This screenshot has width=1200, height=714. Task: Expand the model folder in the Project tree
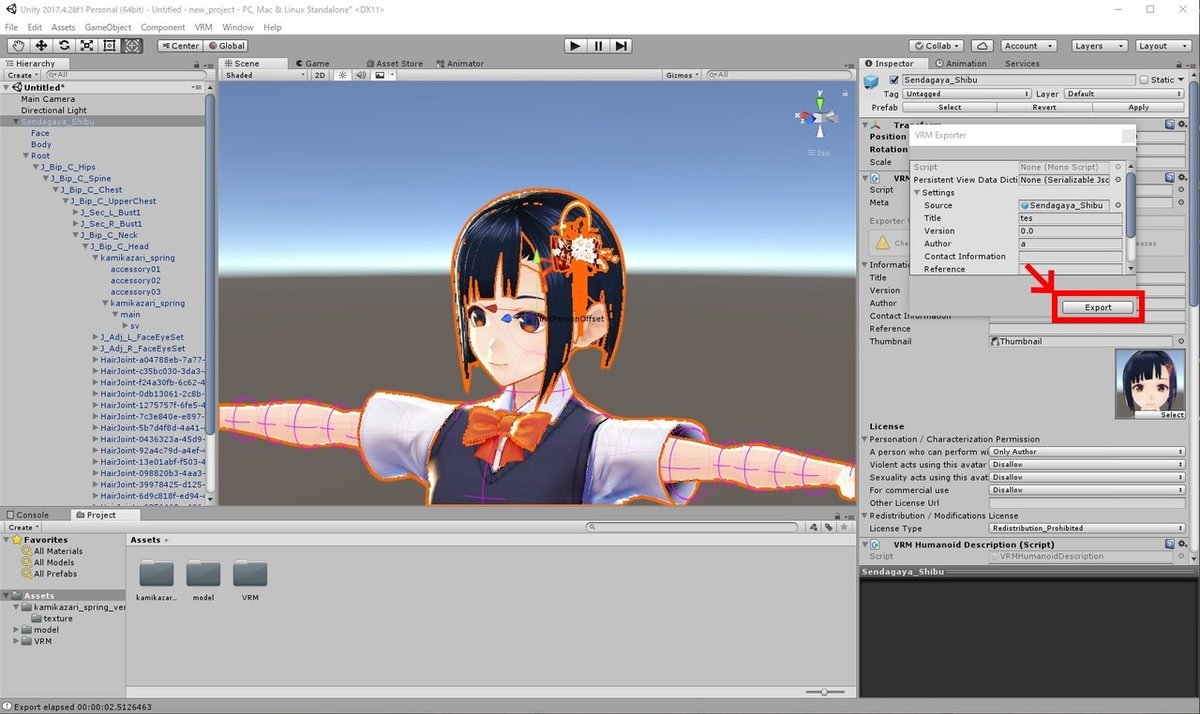tap(17, 630)
